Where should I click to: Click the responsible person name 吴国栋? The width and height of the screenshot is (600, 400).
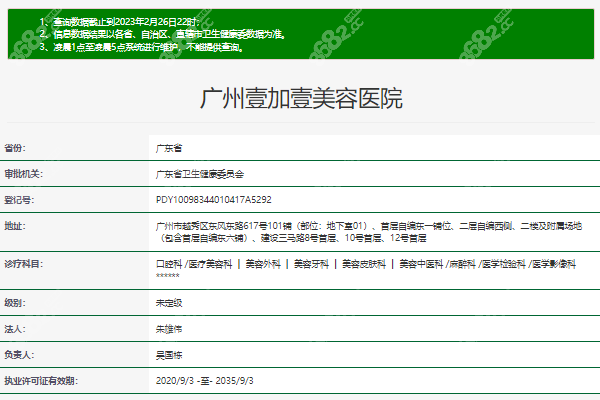click(169, 355)
